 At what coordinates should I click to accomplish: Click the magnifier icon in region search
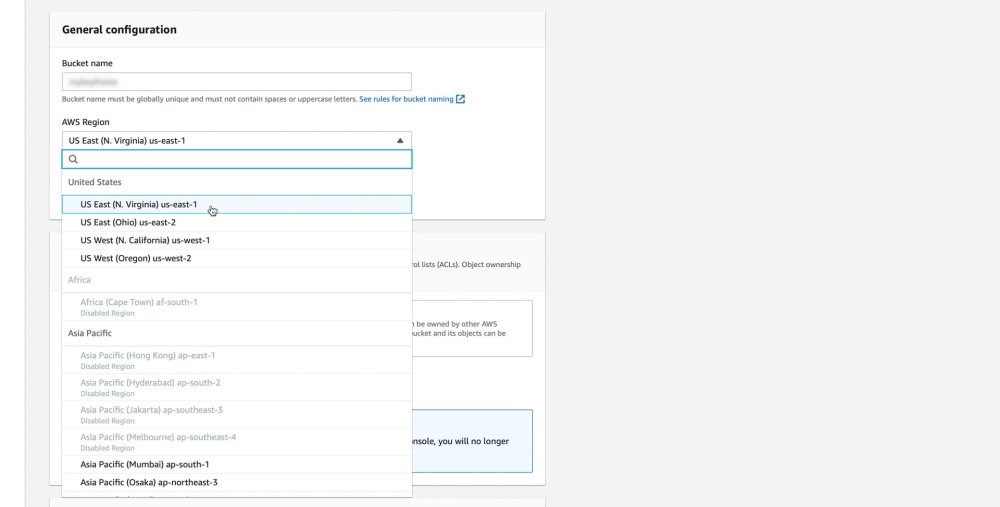pyautogui.click(x=73, y=159)
